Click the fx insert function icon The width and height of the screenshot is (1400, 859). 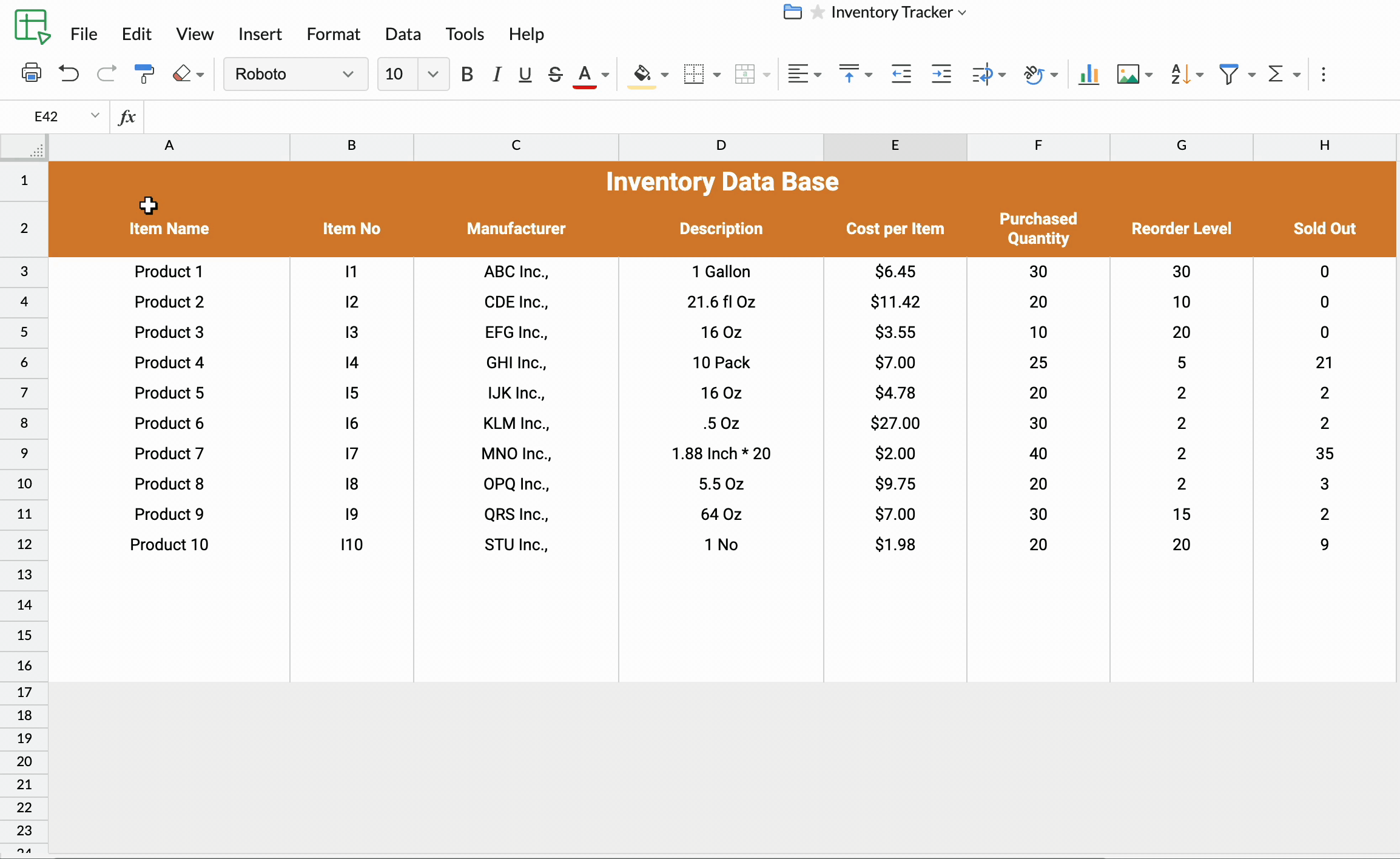pyautogui.click(x=127, y=116)
